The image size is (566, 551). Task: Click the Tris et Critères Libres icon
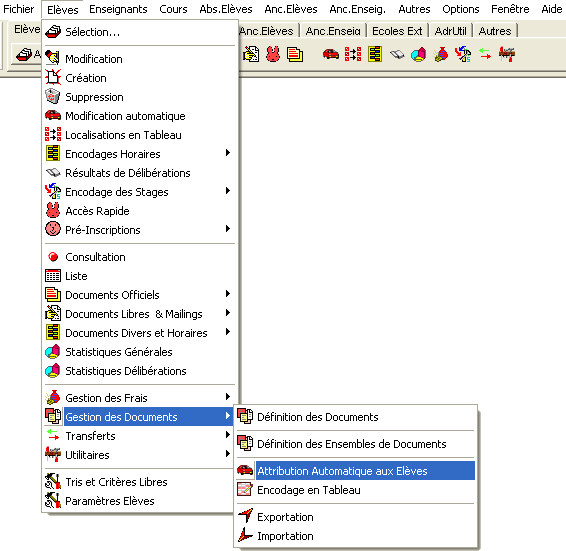pyautogui.click(x=53, y=481)
